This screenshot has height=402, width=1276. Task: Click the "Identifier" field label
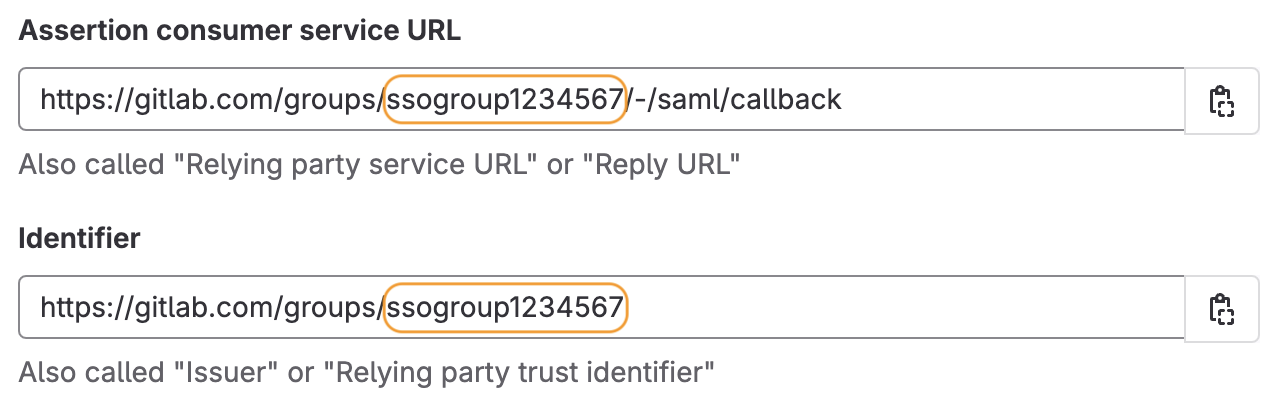(x=80, y=239)
